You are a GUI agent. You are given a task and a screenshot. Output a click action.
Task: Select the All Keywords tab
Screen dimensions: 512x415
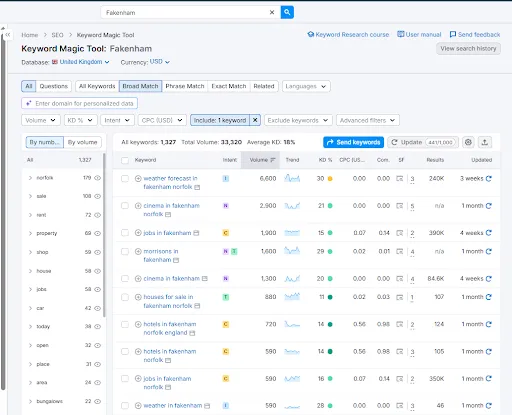(x=97, y=86)
